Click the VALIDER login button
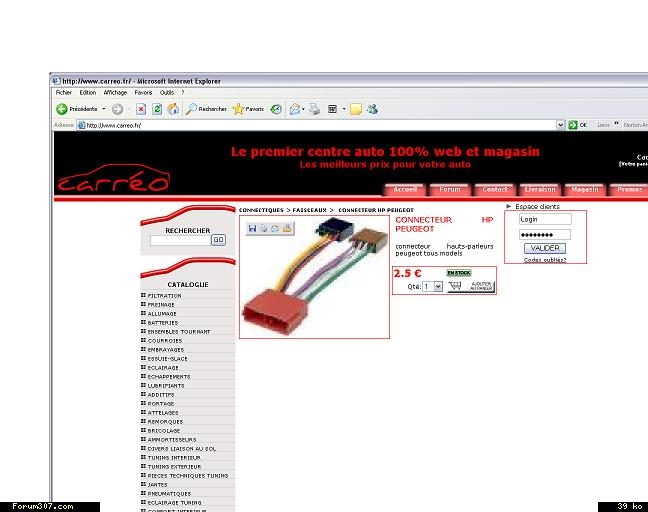 click(x=545, y=248)
